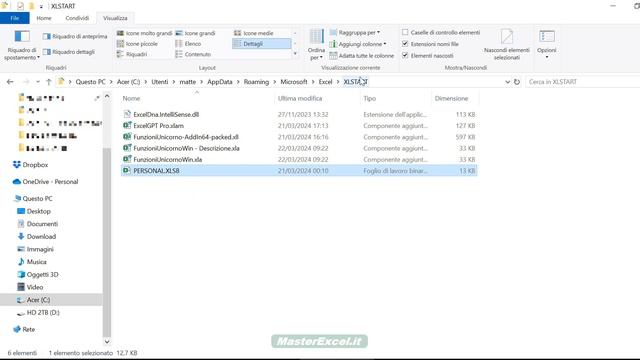Open Ordina per menu

pyautogui.click(x=316, y=45)
